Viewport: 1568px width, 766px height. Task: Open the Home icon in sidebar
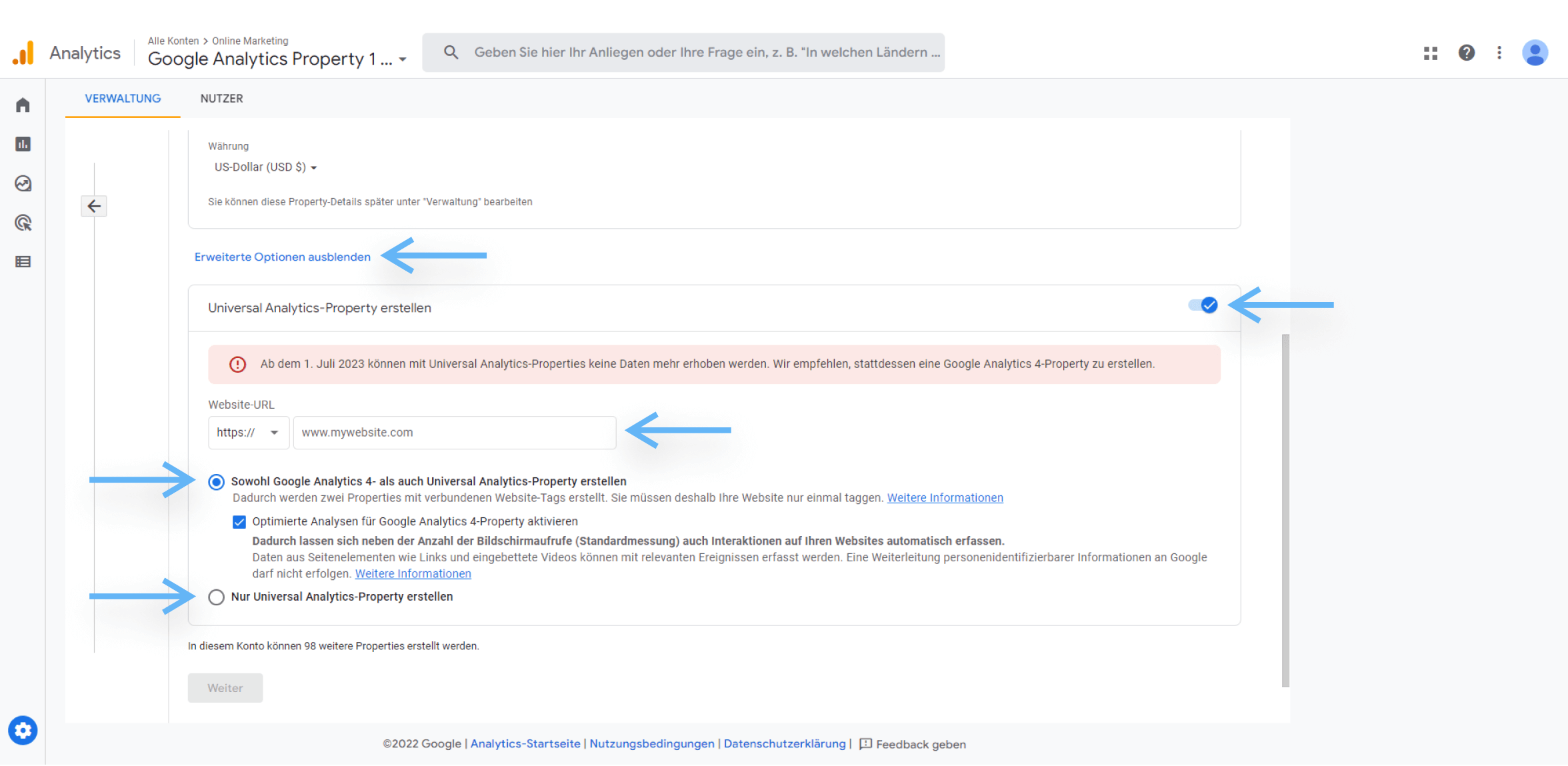[23, 105]
